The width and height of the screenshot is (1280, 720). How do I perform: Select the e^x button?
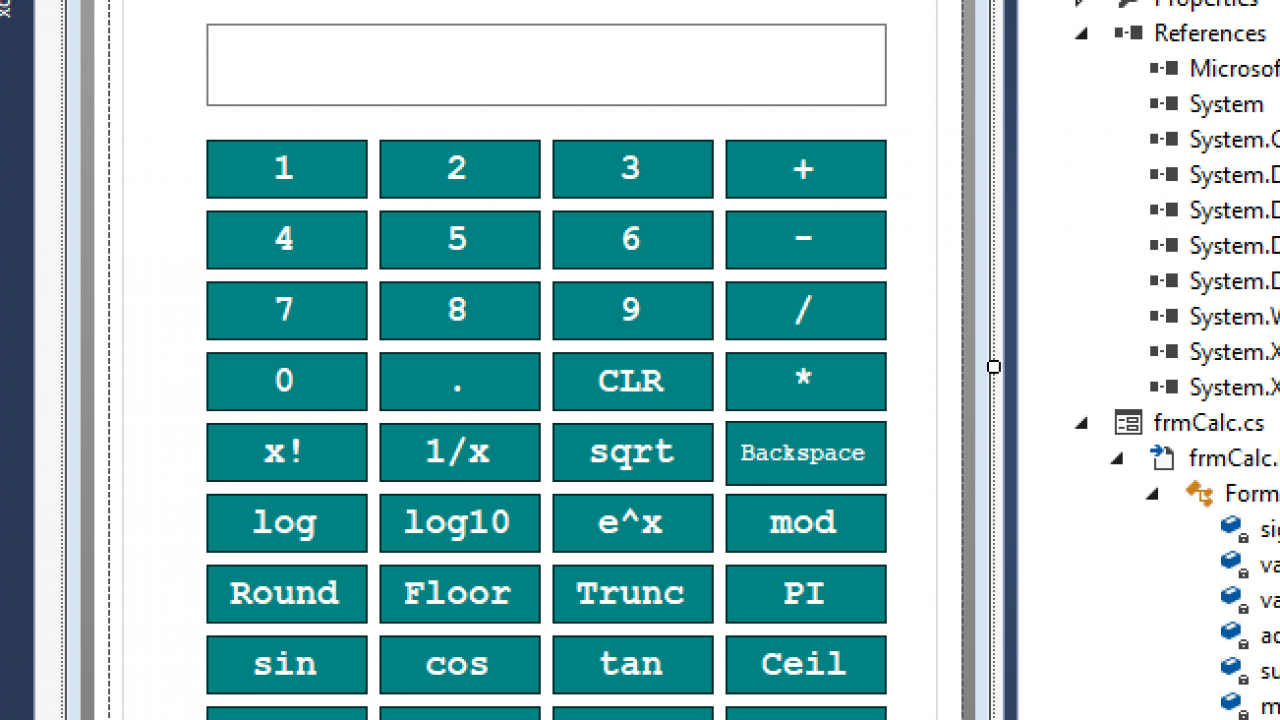(x=633, y=524)
